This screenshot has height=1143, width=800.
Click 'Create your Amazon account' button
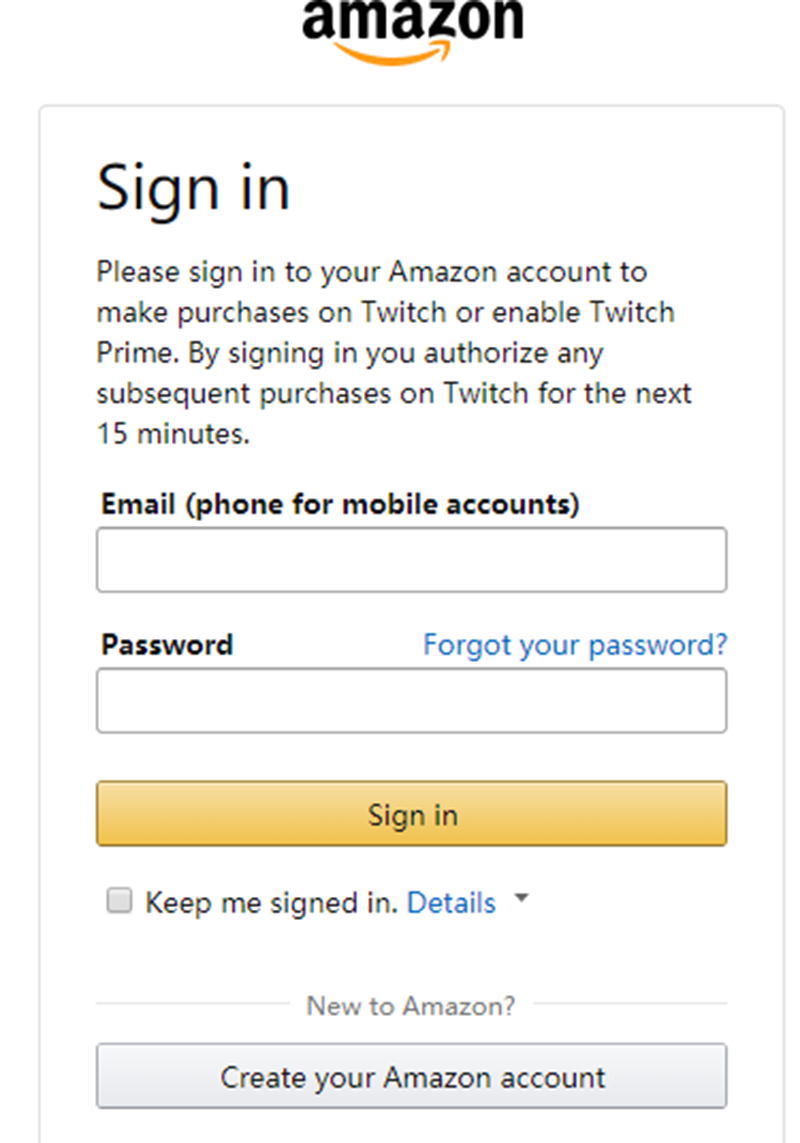(411, 1076)
